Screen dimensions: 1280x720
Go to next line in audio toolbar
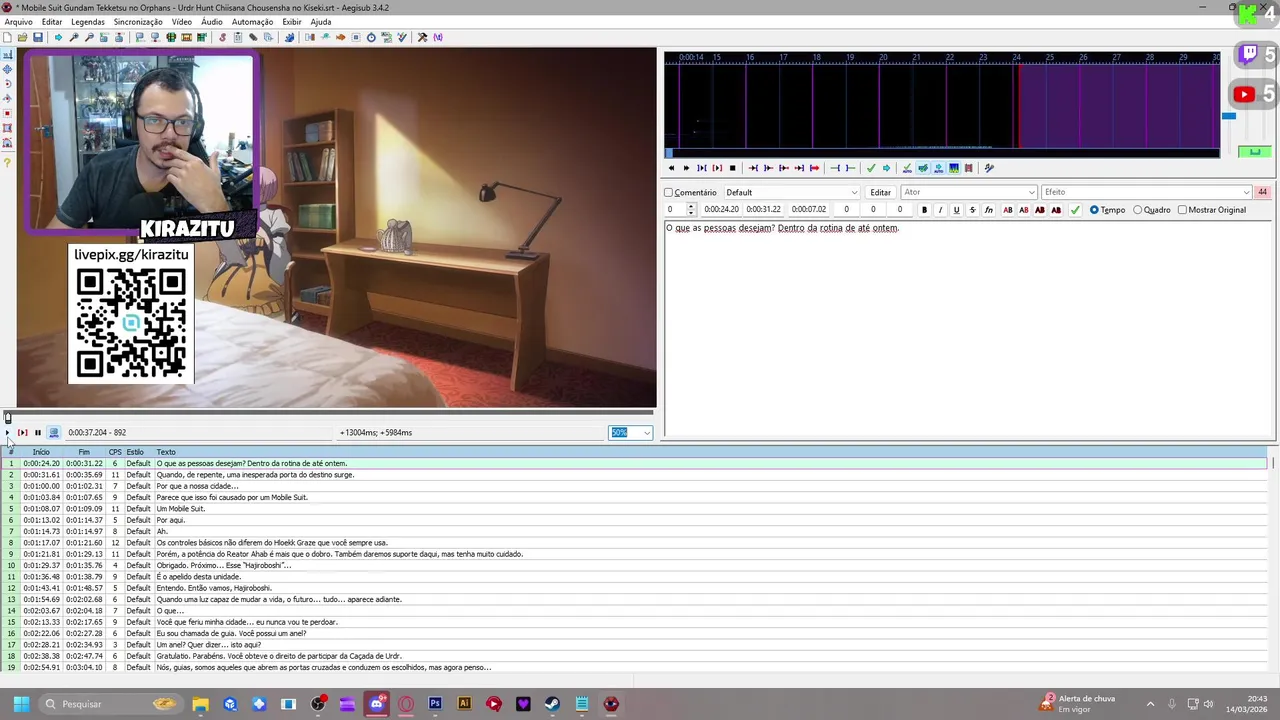point(686,168)
